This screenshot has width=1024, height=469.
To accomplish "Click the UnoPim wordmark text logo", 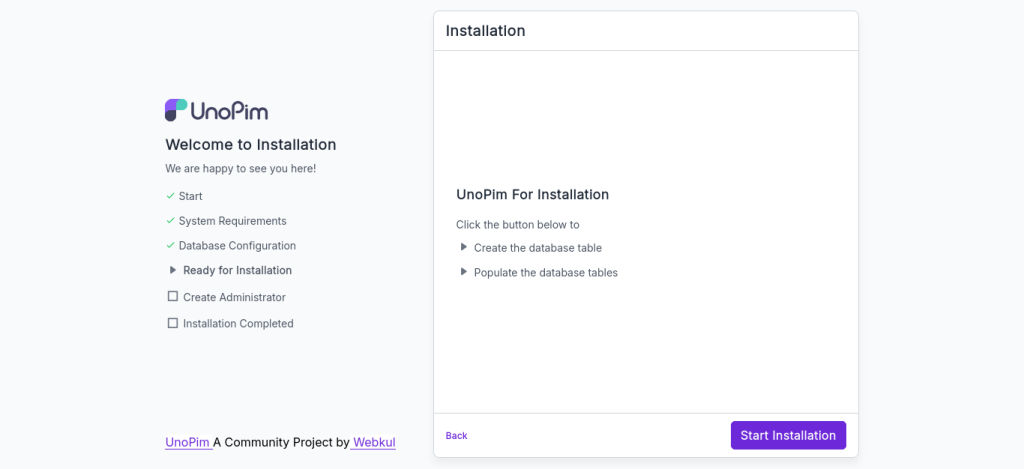I will [229, 111].
